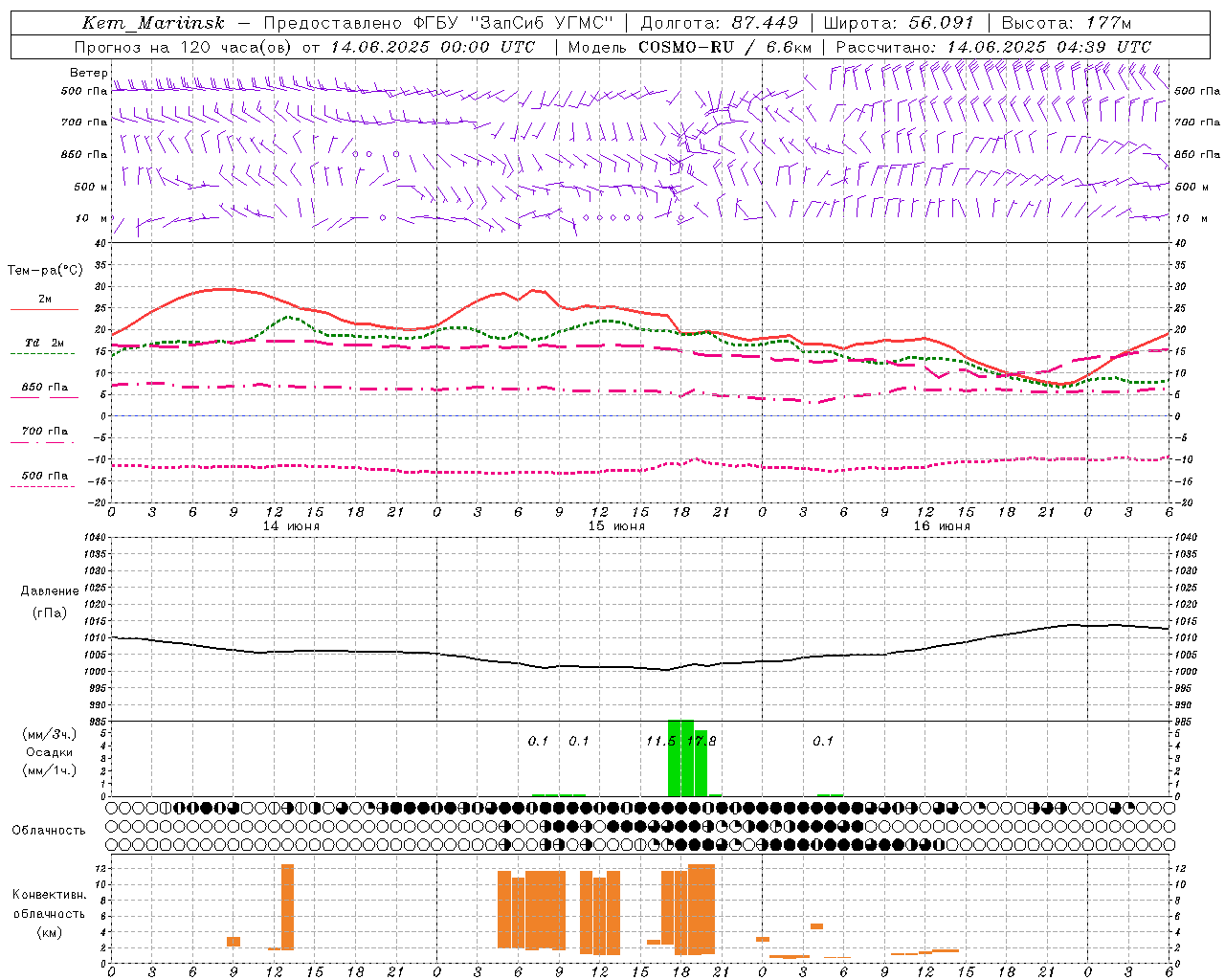The width and height of the screenshot is (1225, 980).
Task: Click the 14 июня date label
Action: [x=291, y=526]
